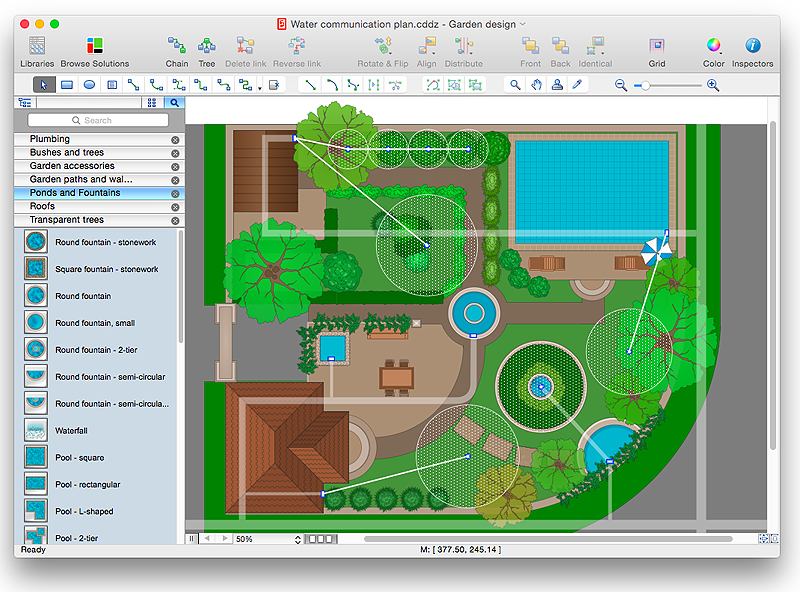Viewport: 800px width, 592px height.
Task: Click the Reverse link toolbar icon
Action: point(296,46)
